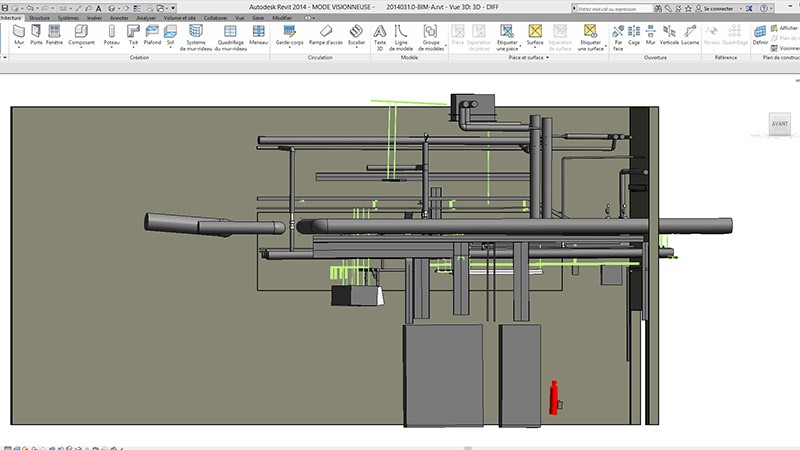This screenshot has height=450, width=800.
Task: Open the Composant dropdown
Action: tap(81, 48)
